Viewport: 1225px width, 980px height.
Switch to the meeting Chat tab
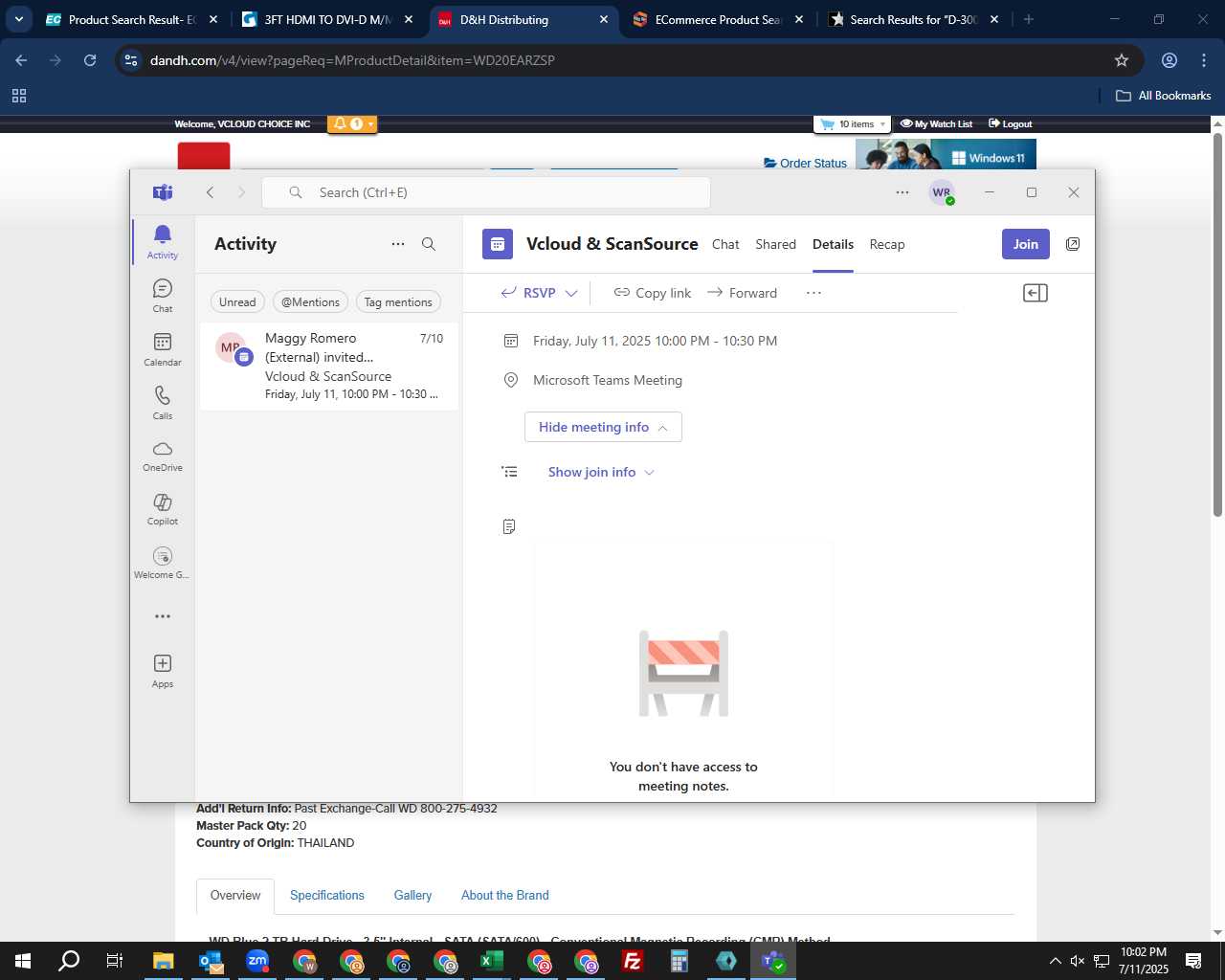725,244
